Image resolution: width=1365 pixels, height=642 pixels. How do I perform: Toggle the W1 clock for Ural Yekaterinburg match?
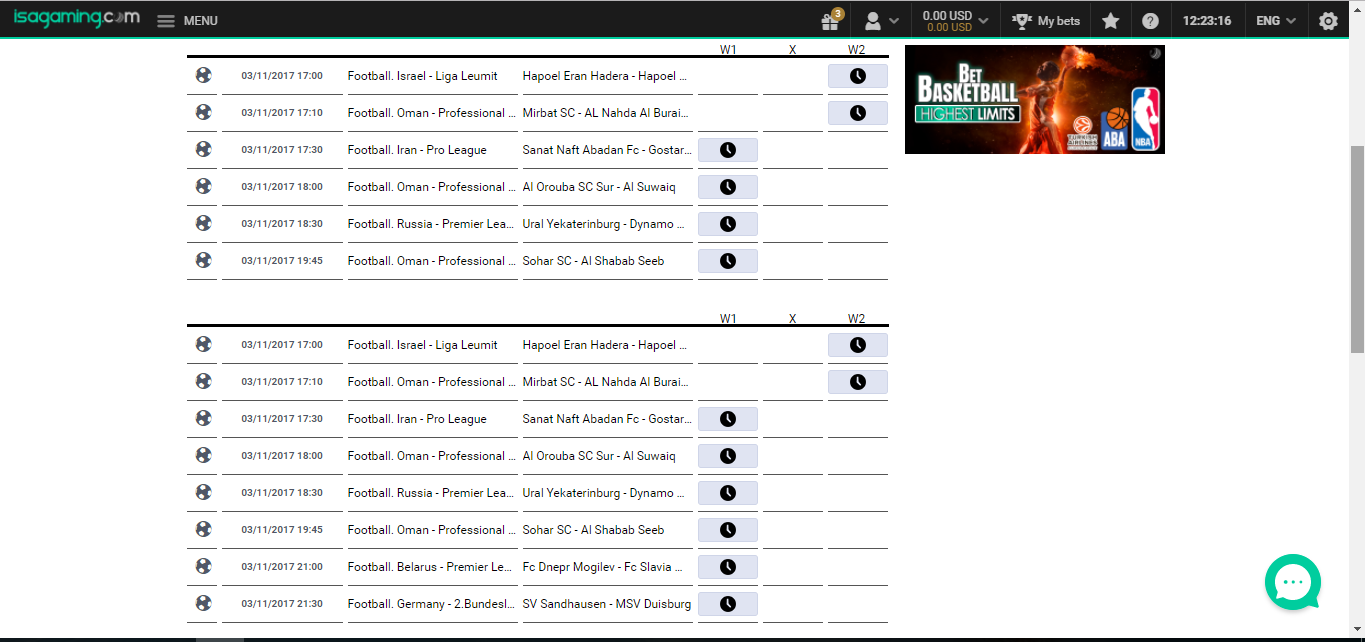(x=727, y=223)
